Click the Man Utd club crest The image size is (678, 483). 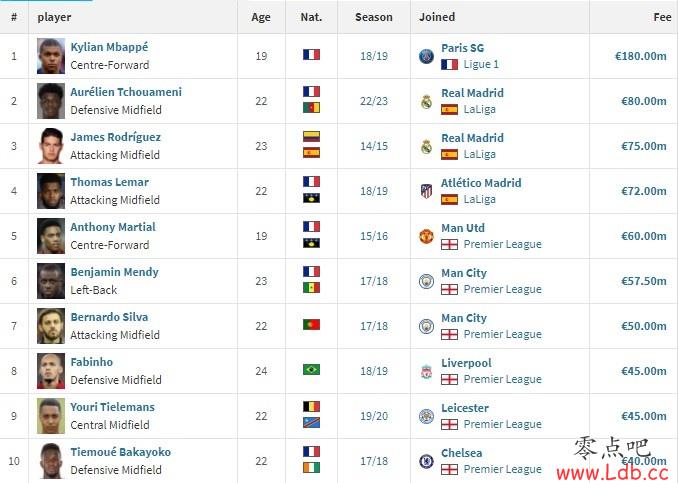[x=426, y=236]
